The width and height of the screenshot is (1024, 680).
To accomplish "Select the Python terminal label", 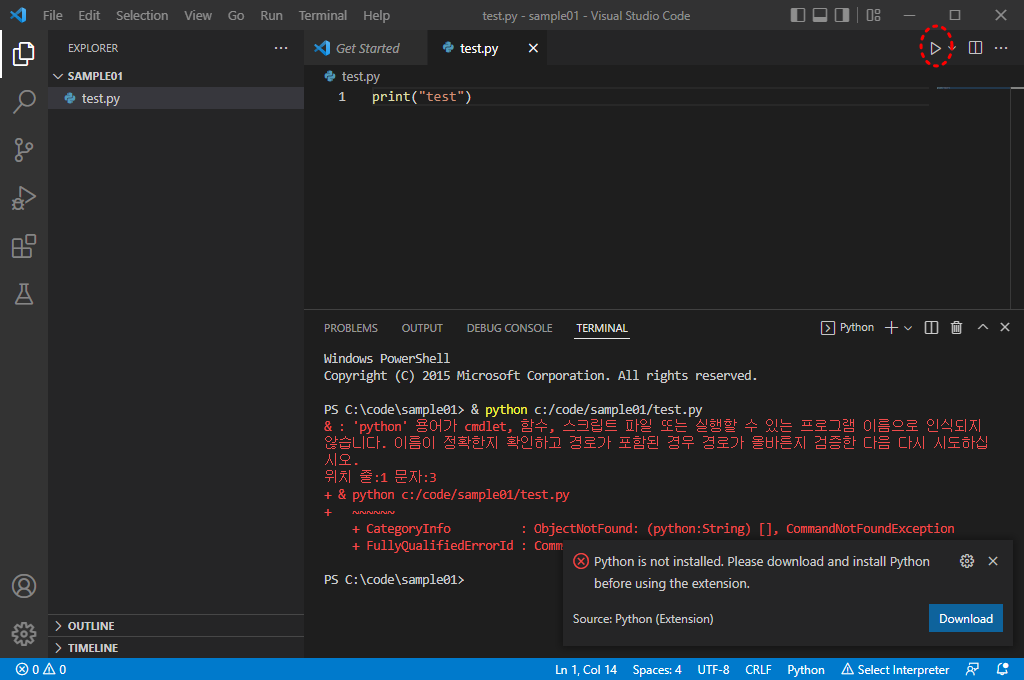I will point(847,327).
